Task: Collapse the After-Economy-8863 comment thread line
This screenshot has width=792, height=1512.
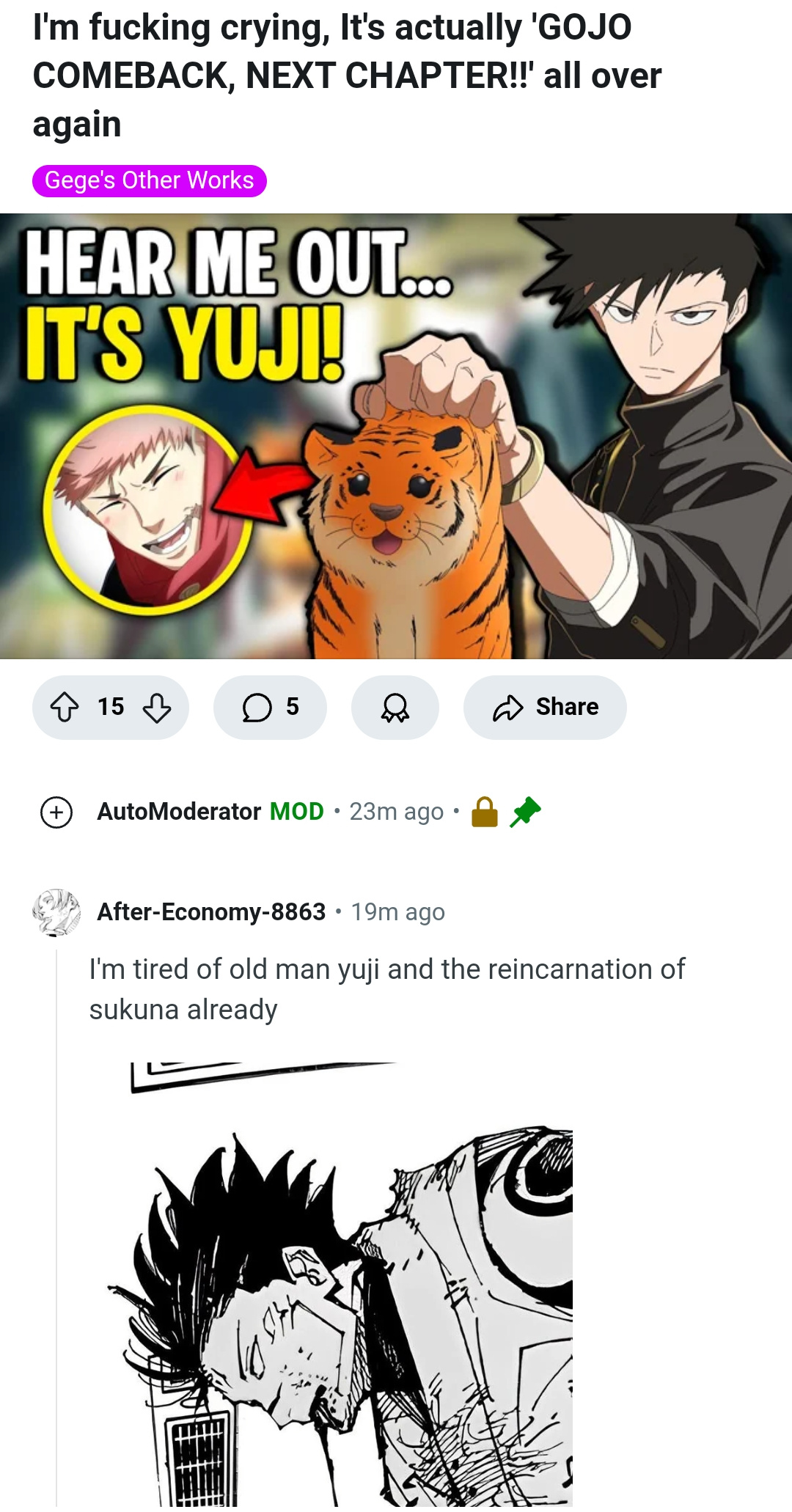Action: (x=56, y=1225)
